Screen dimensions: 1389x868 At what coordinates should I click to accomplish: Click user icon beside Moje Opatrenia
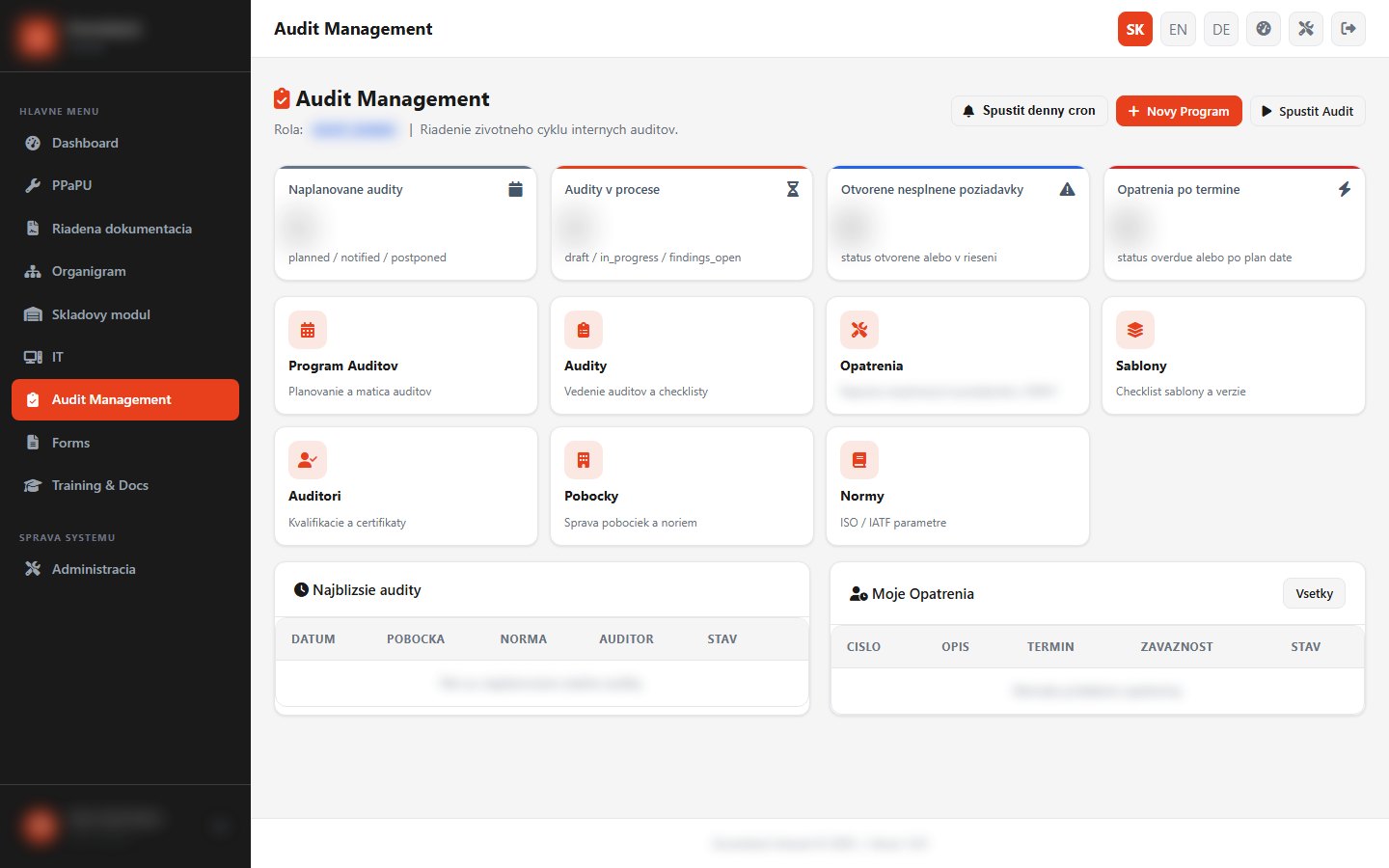tap(858, 594)
